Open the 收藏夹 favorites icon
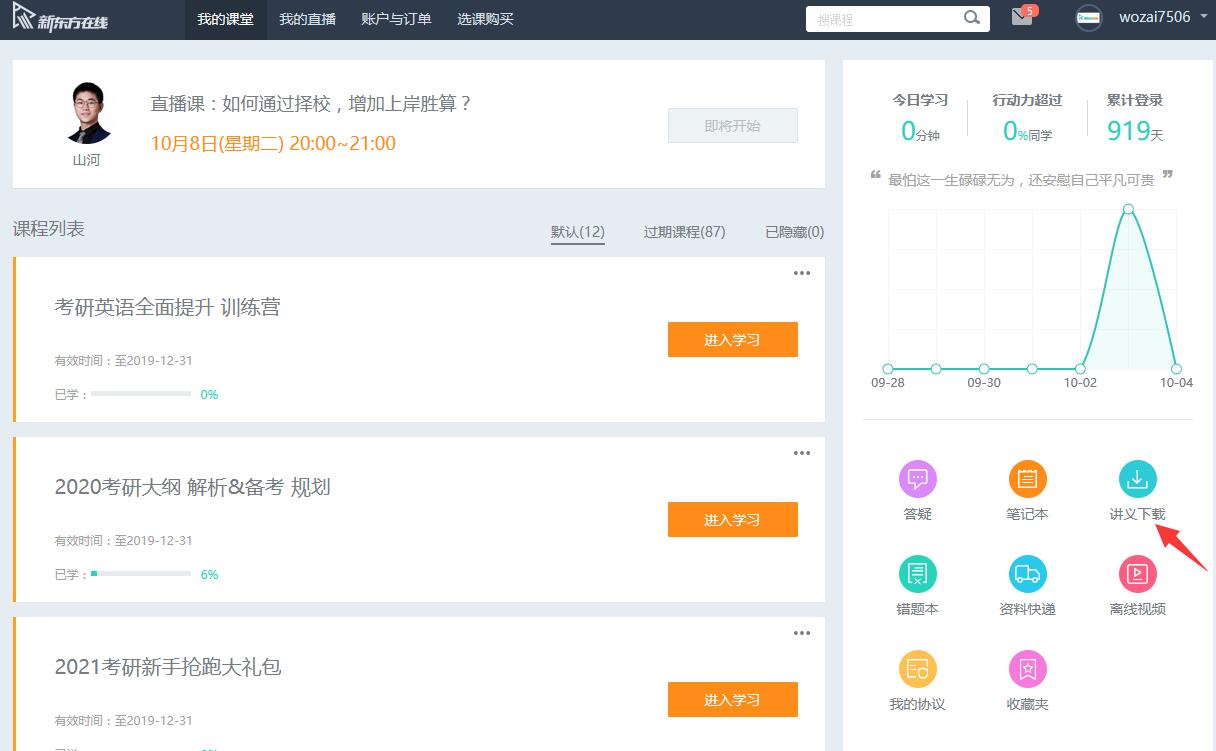Viewport: 1216px width, 751px height. [x=1027, y=669]
